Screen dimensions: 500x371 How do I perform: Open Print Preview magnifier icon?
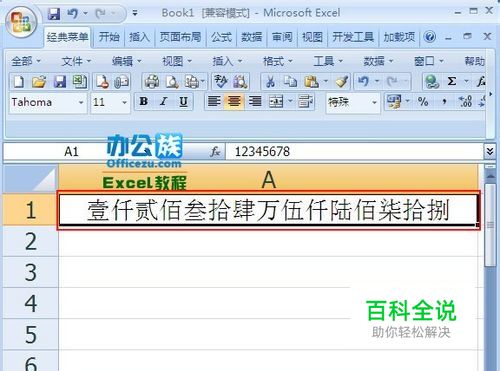(x=172, y=82)
